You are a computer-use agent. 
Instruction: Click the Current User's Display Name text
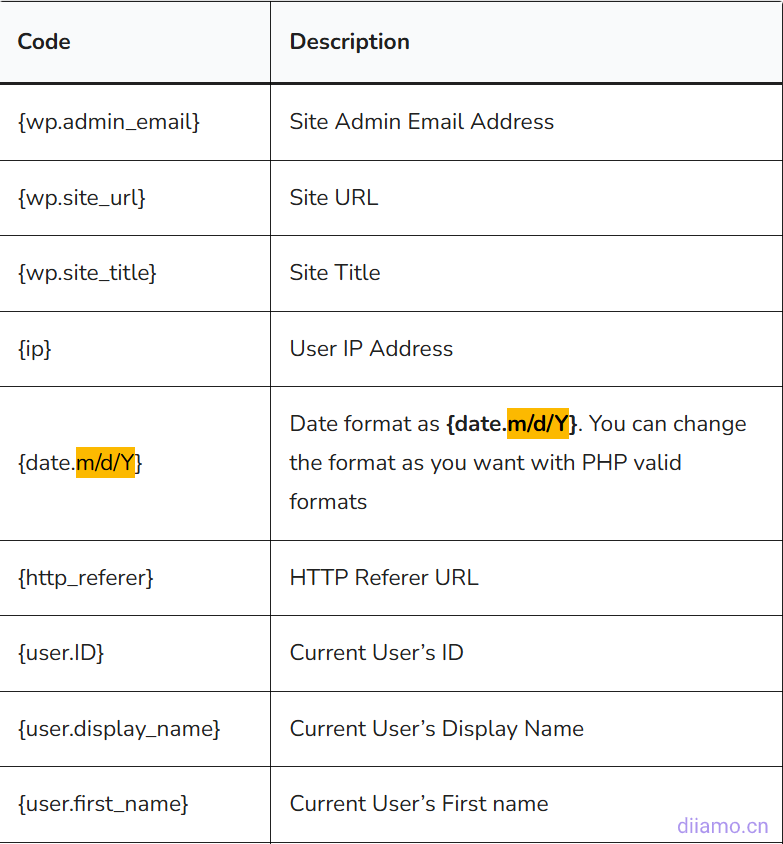[436, 729]
